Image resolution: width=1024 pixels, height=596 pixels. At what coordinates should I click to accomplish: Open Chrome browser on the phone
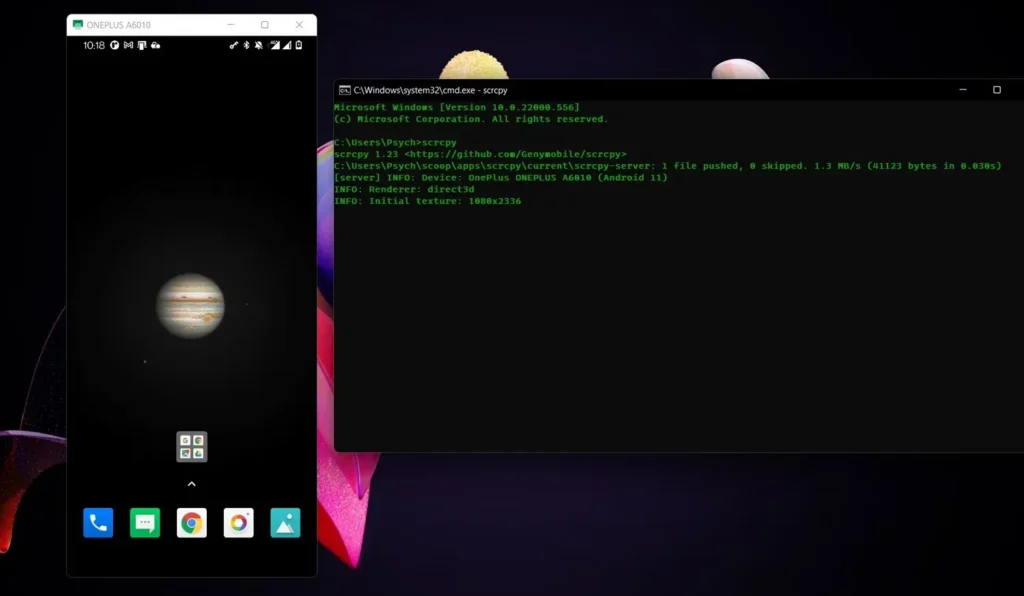191,522
